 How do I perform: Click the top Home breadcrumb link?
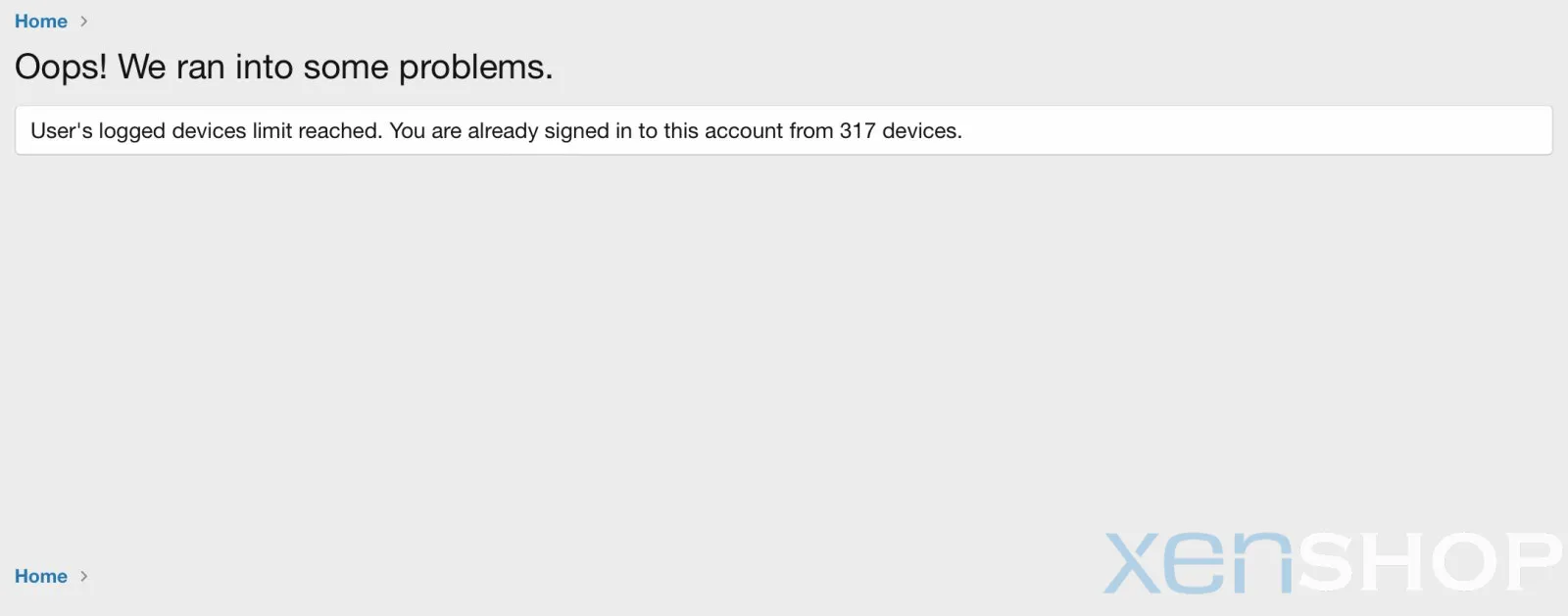(41, 22)
